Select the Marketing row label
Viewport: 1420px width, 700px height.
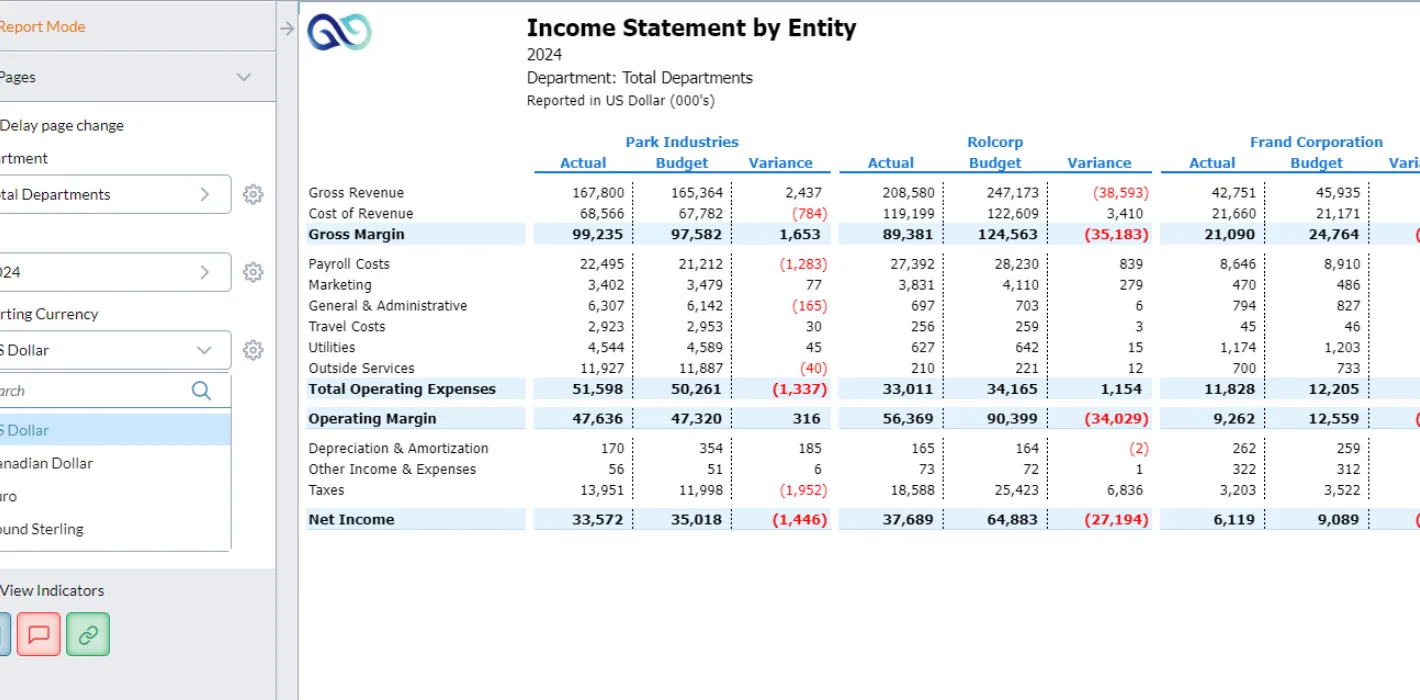click(x=340, y=285)
